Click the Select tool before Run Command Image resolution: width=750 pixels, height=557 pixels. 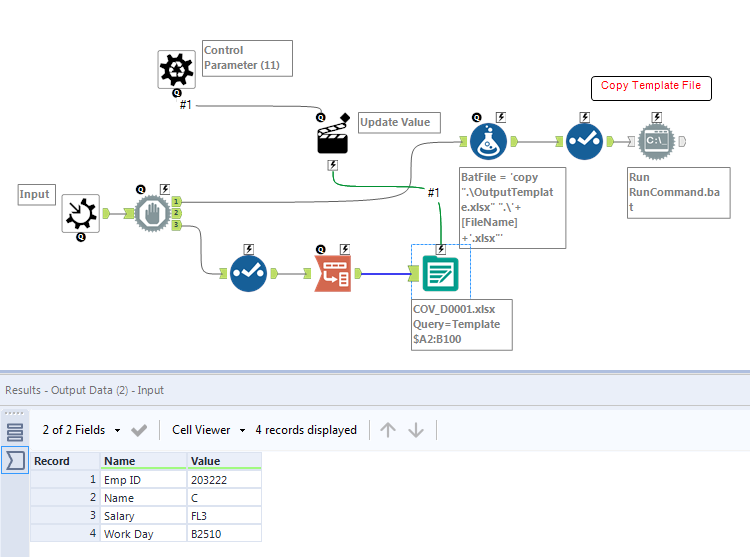click(584, 142)
